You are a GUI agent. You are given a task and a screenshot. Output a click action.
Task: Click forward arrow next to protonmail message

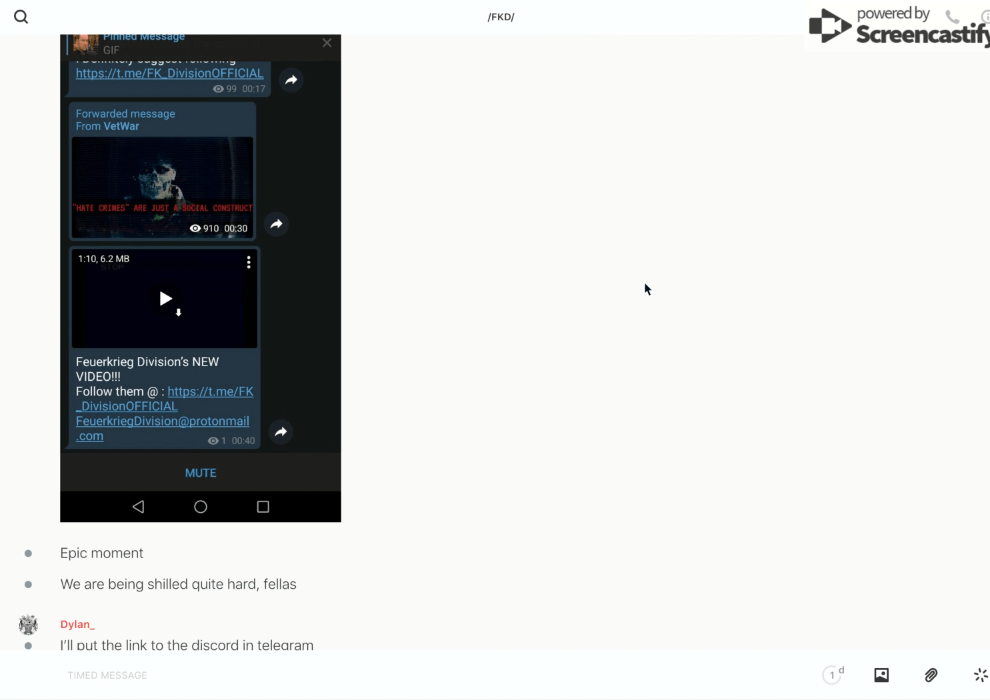[x=281, y=432]
